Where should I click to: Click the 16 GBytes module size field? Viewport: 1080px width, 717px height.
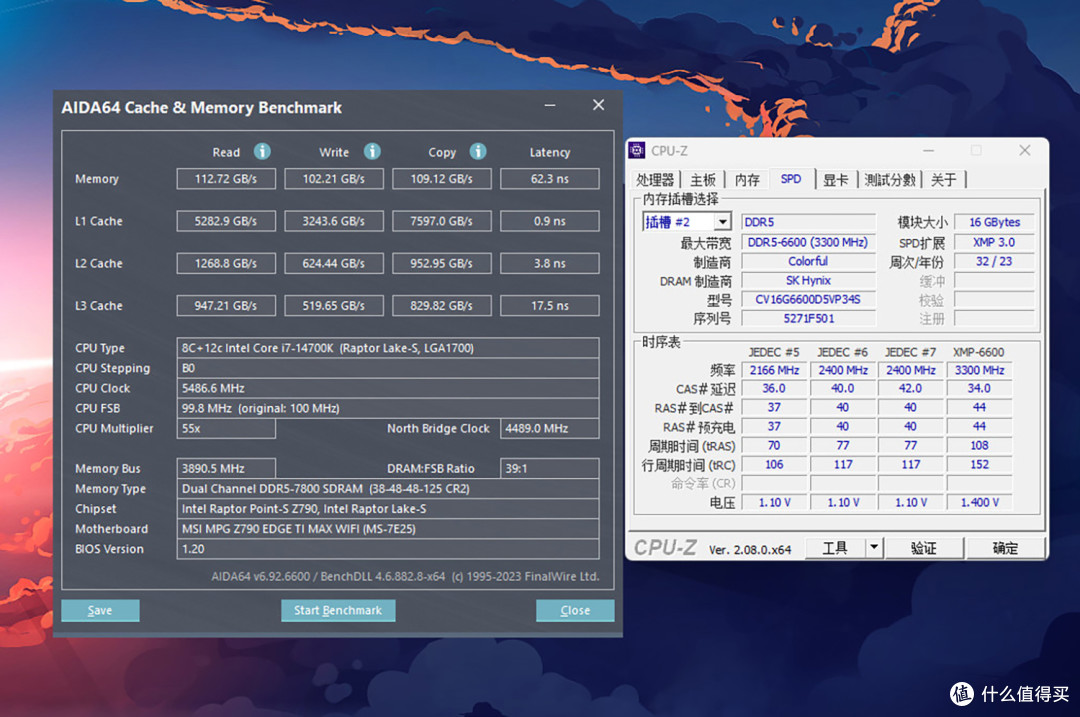[x=994, y=222]
